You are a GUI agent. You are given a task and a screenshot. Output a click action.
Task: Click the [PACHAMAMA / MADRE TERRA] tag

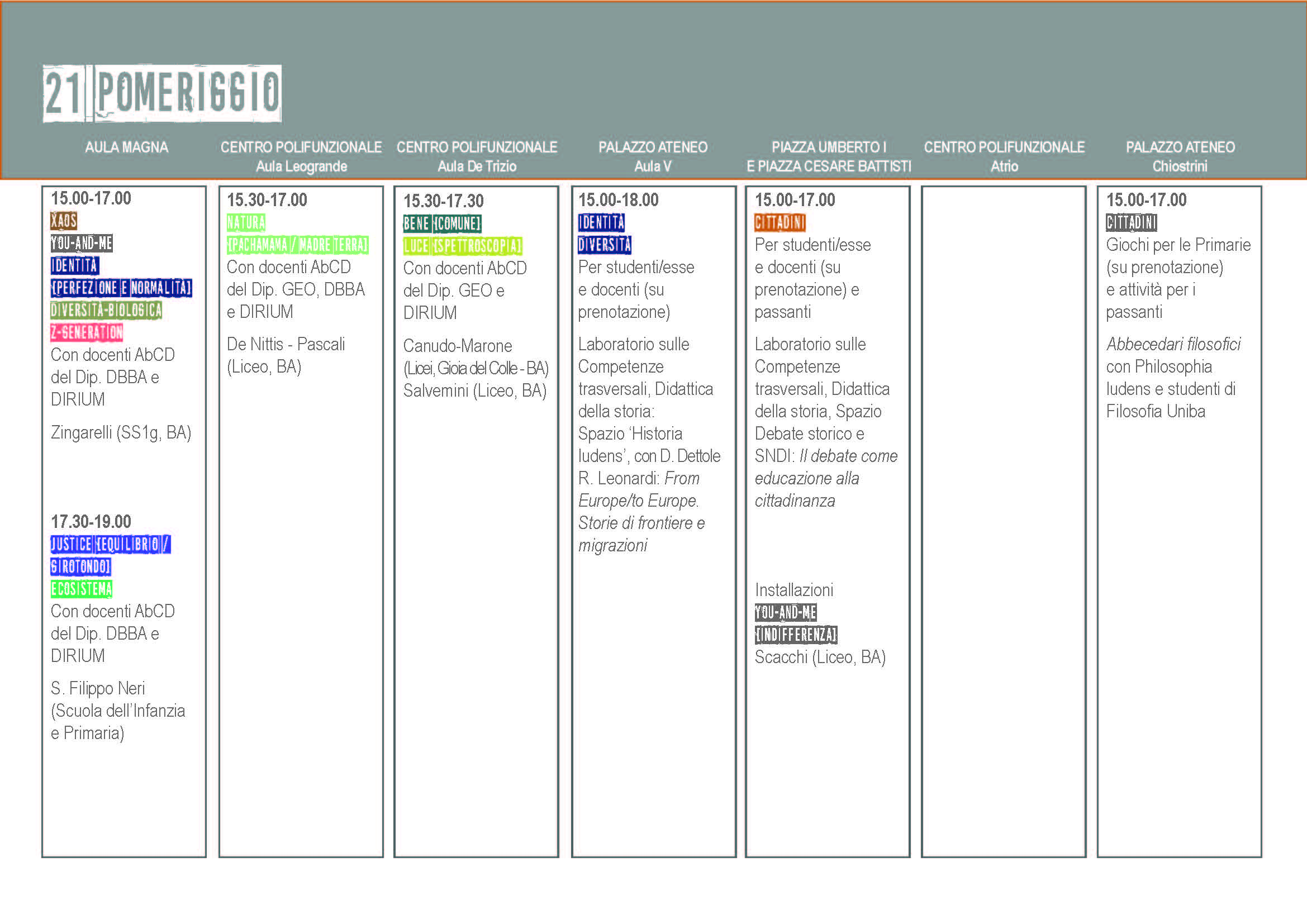(298, 245)
